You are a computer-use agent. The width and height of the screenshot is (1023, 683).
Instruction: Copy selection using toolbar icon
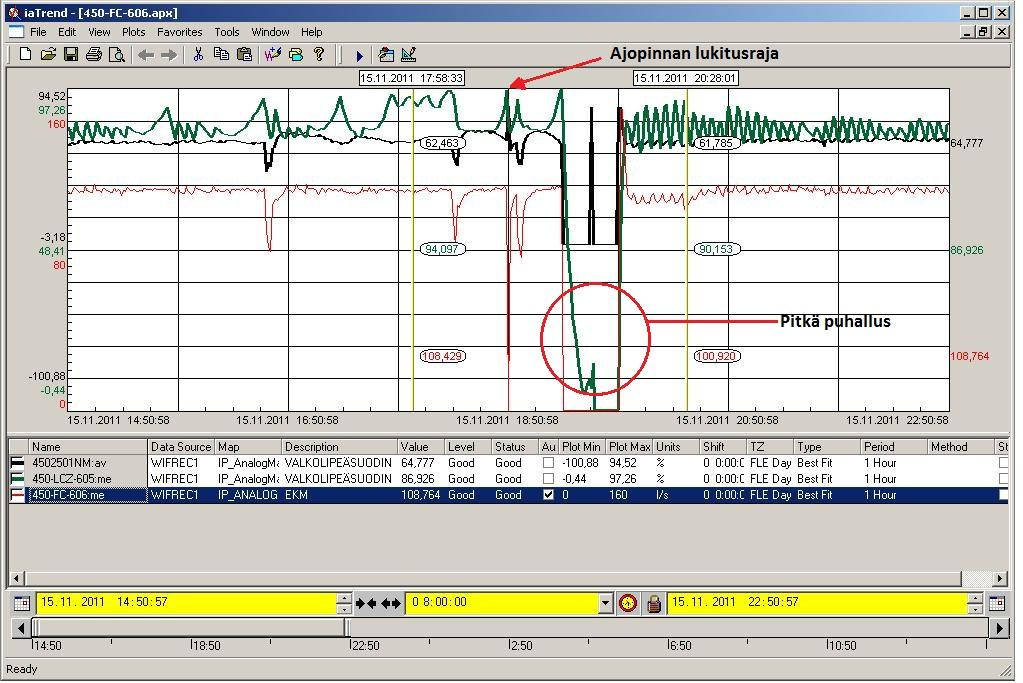point(221,54)
